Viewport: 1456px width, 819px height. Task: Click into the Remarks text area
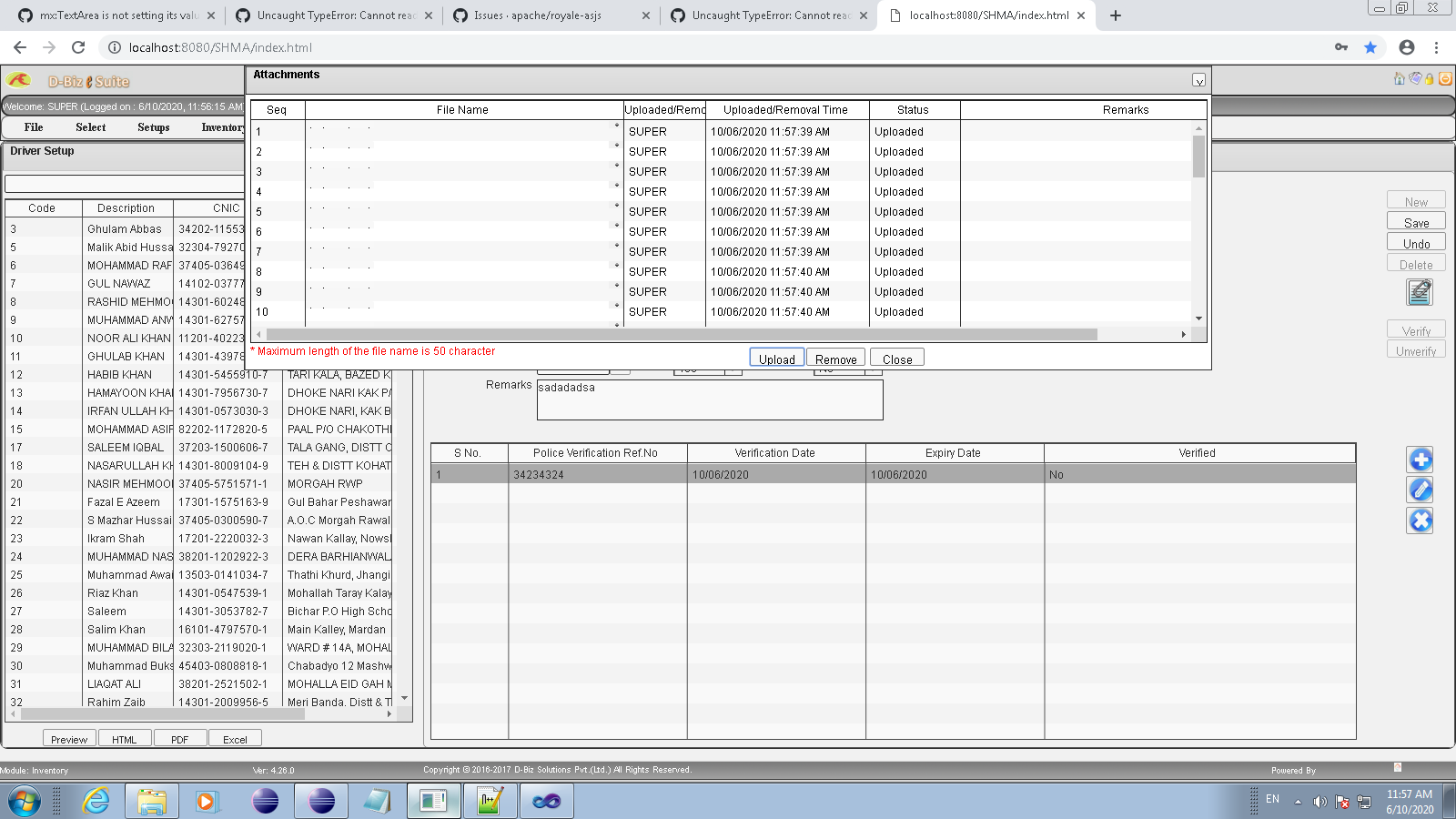pyautogui.click(x=710, y=399)
